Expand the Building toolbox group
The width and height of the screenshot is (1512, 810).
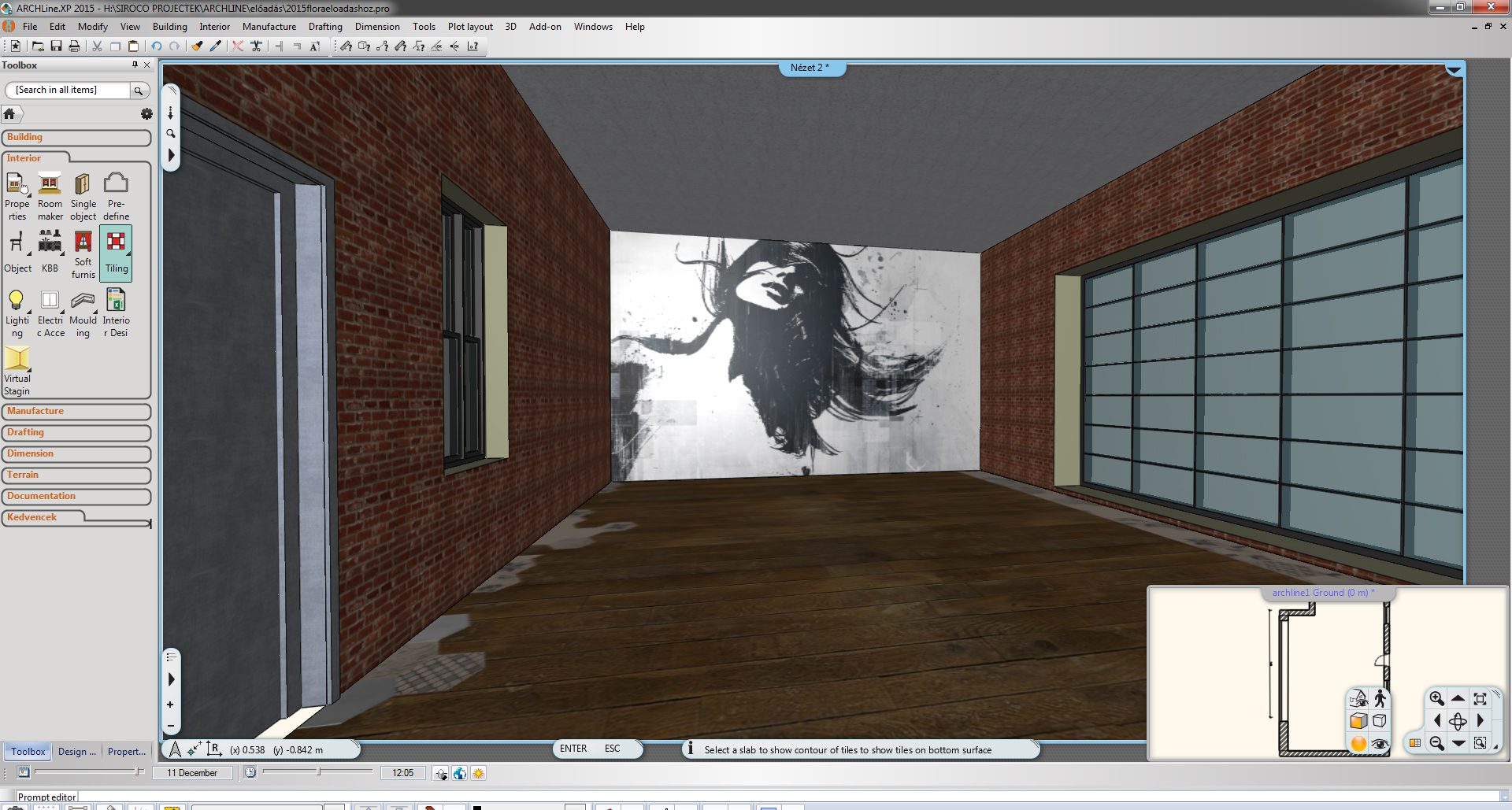click(x=76, y=138)
